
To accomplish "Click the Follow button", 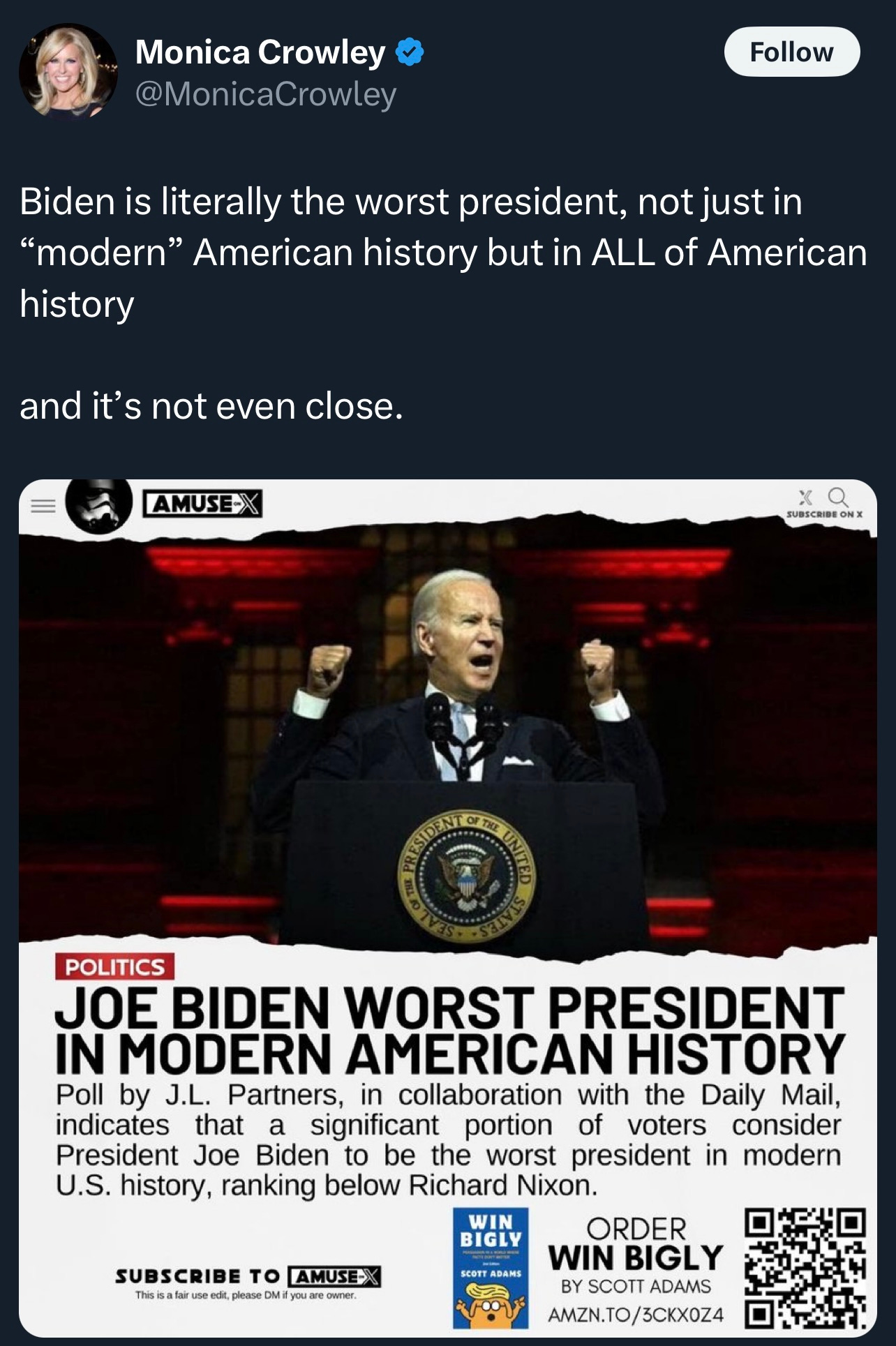I will 792,52.
